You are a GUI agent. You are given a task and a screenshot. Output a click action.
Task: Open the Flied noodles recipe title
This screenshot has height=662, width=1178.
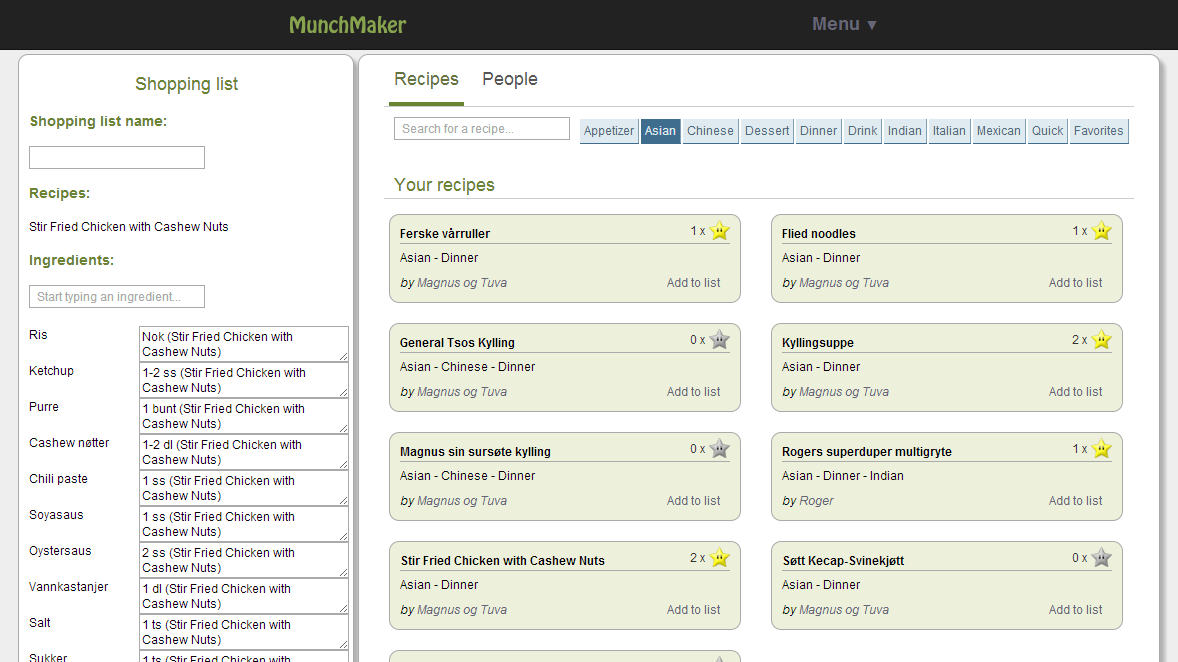pyautogui.click(x=818, y=234)
